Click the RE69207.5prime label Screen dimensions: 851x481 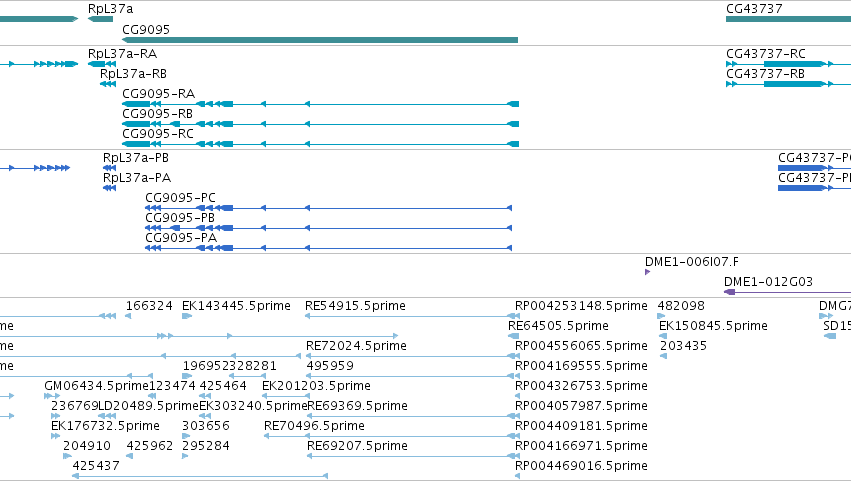(357, 446)
